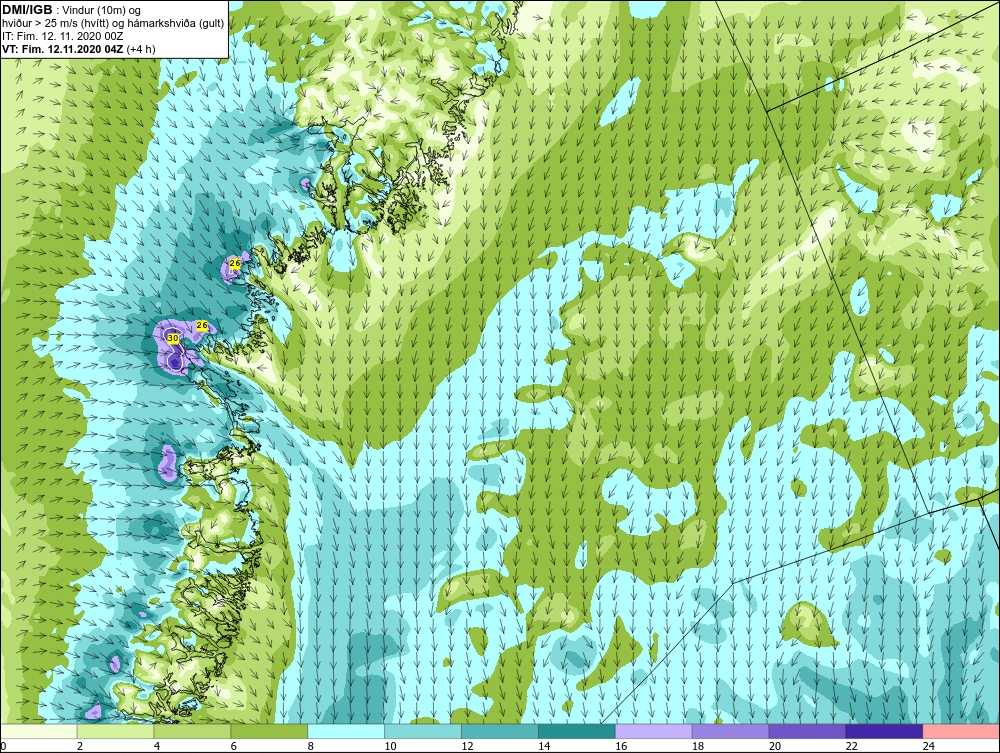This screenshot has width=1000, height=753.
Task: Click the 20–22 m/s violet legend swatch
Action: pos(807,731)
